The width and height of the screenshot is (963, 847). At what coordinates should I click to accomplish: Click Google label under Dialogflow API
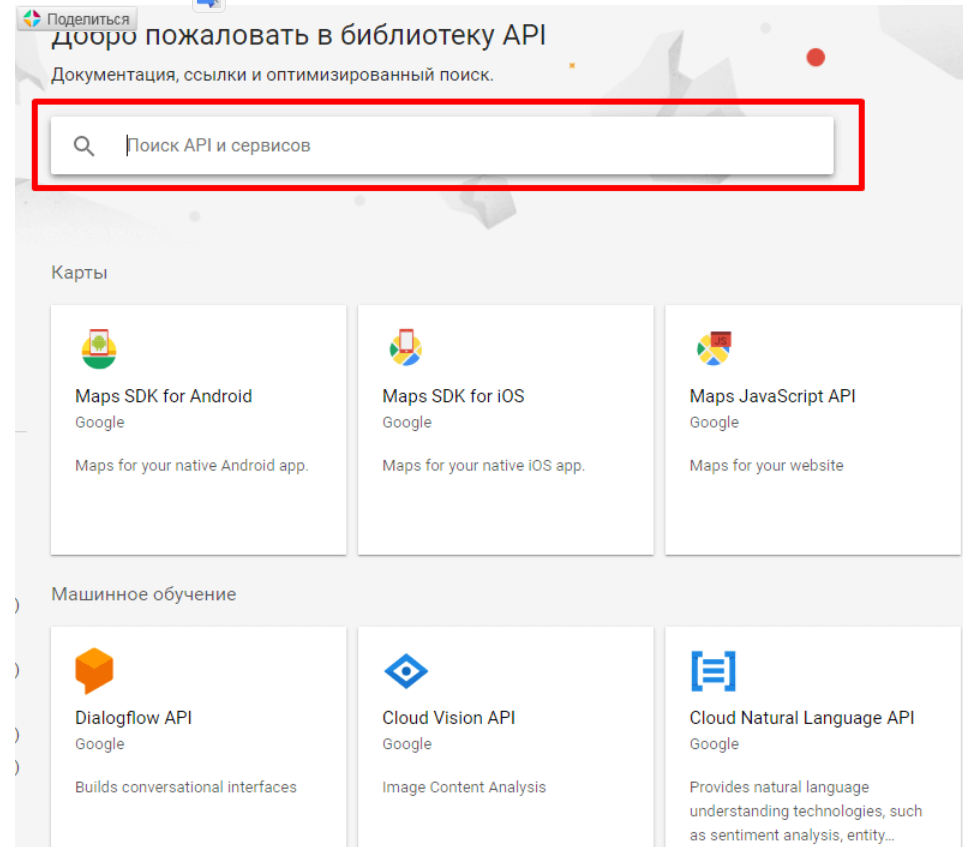[x=99, y=744]
